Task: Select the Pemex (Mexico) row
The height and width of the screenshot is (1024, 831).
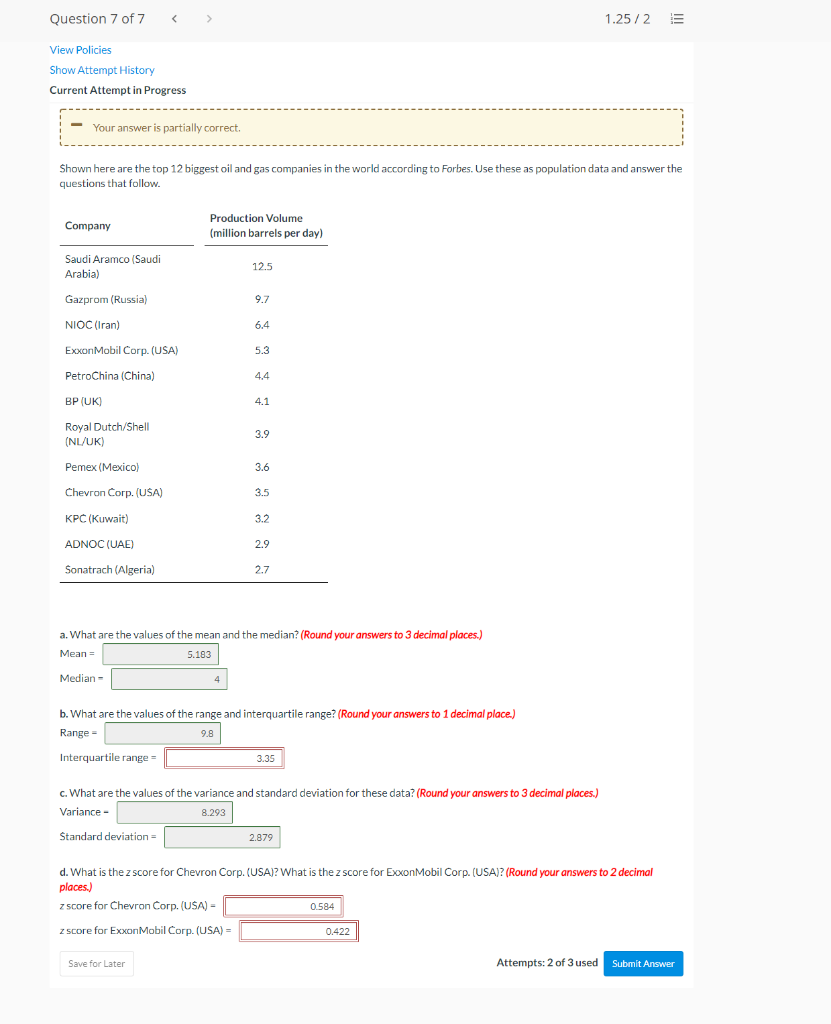Action: pos(193,467)
